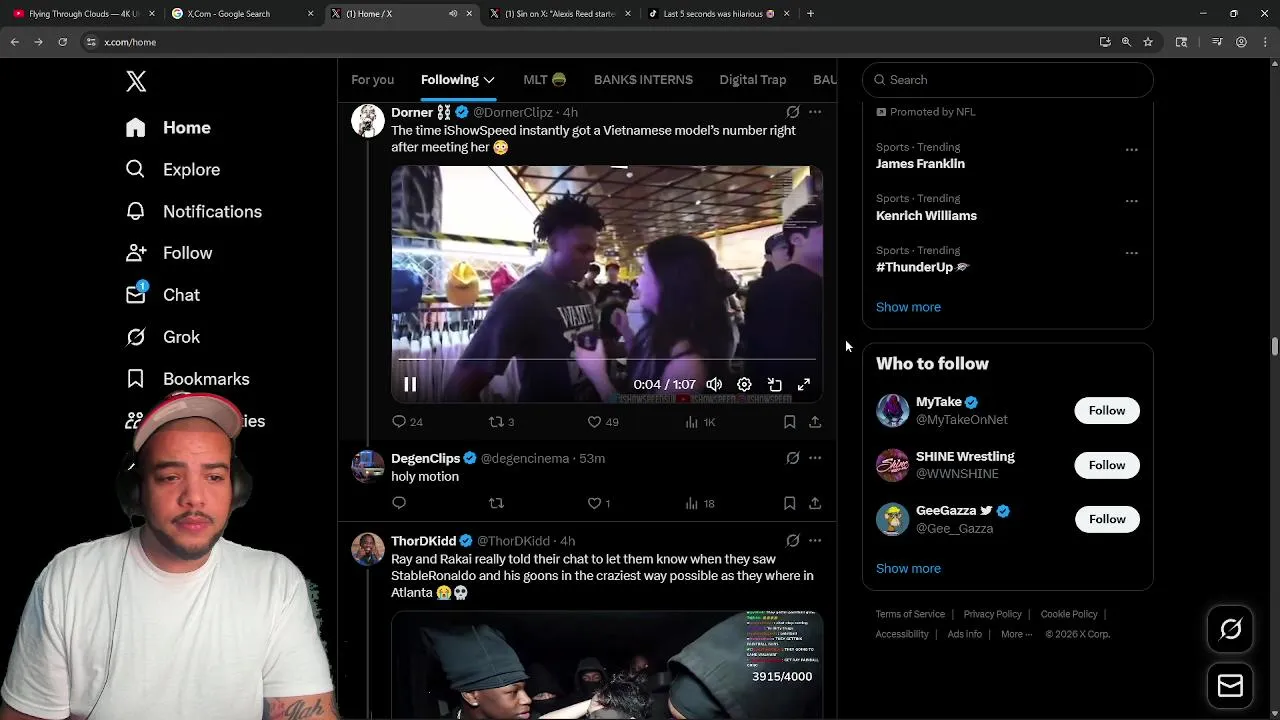Share the DornerClipz post

(815, 422)
